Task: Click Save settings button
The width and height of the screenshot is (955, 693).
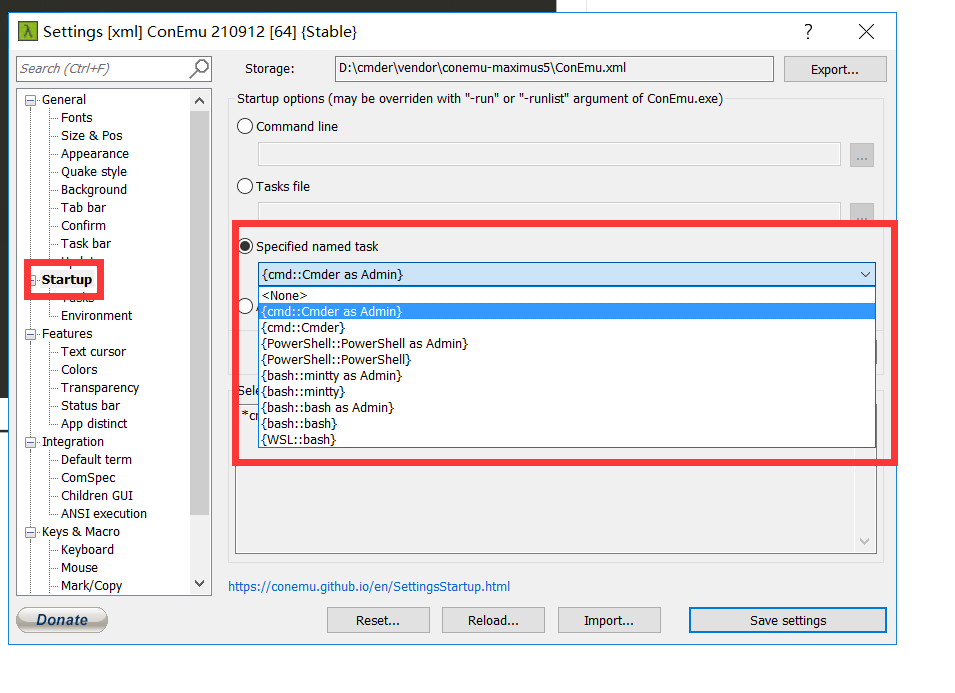Action: tap(788, 620)
